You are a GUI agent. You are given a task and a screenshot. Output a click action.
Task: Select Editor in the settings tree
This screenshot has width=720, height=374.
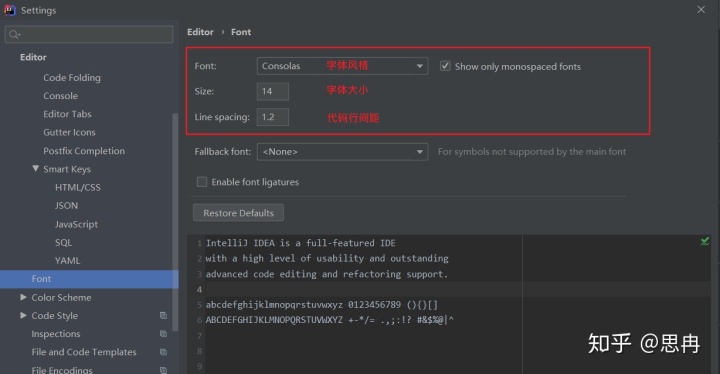coord(33,57)
